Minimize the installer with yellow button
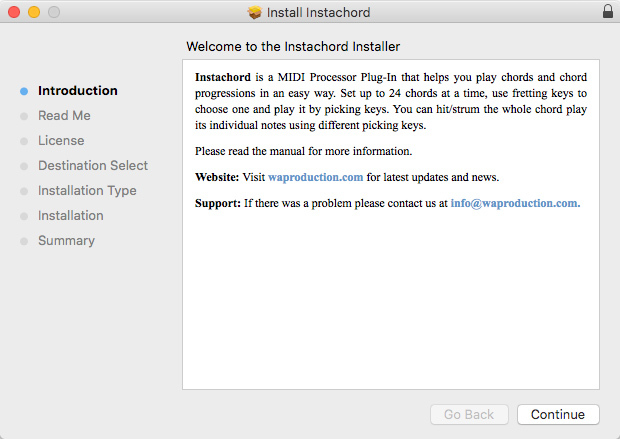This screenshot has height=439, width=620. (x=33, y=13)
